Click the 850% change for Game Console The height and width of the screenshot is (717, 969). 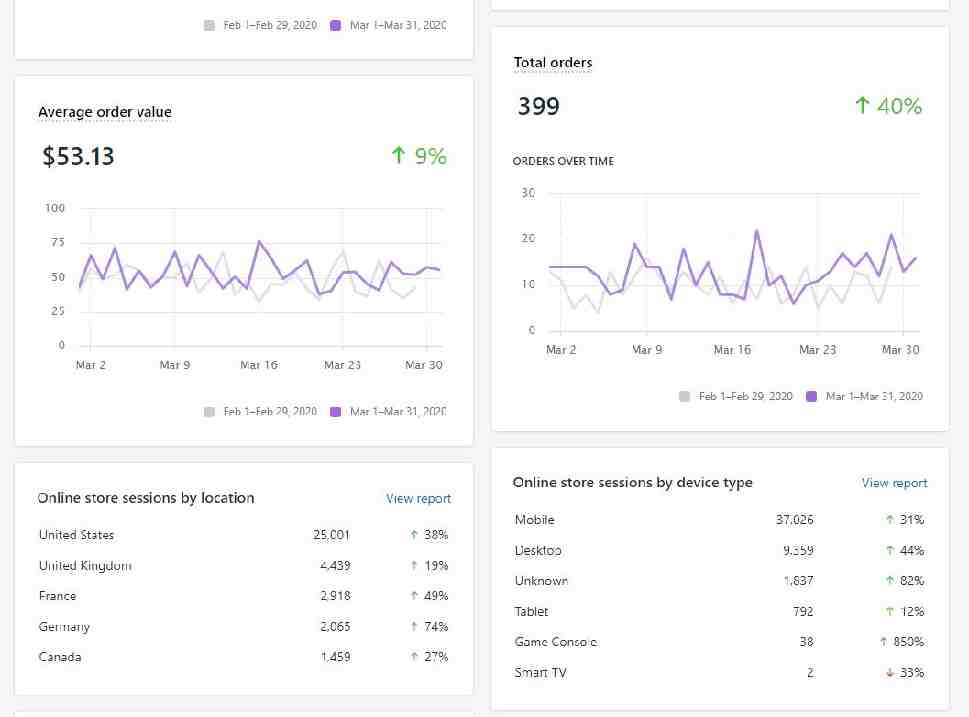(908, 642)
